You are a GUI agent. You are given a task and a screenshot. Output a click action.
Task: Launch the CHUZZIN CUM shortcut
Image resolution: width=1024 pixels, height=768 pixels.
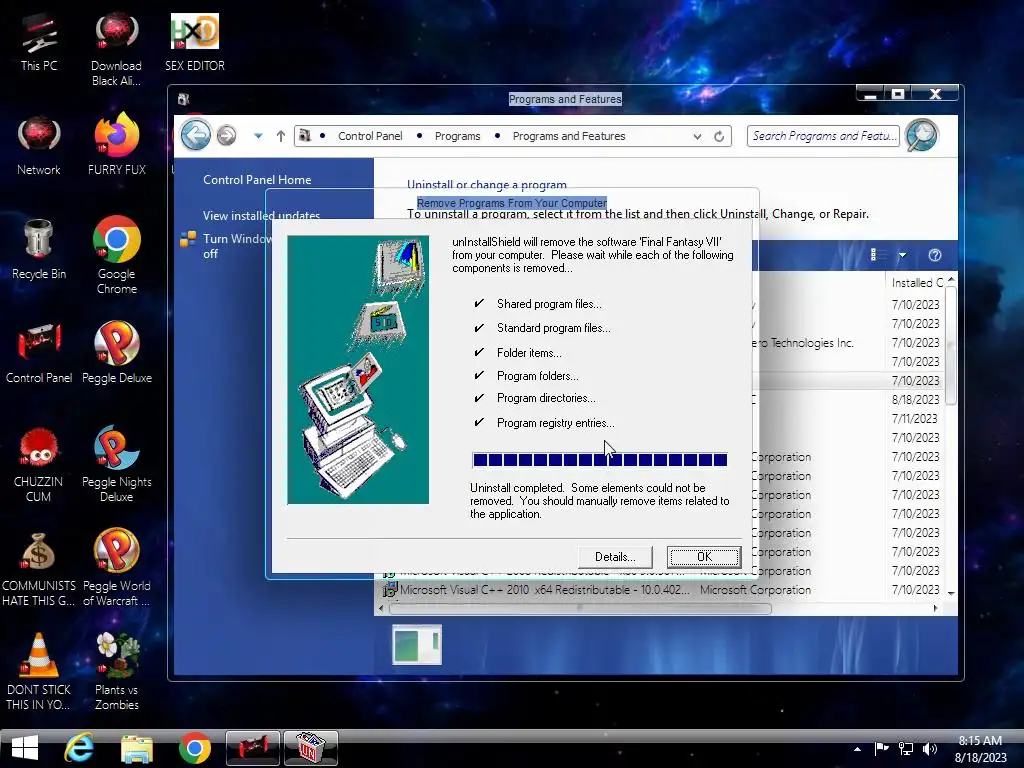(39, 465)
